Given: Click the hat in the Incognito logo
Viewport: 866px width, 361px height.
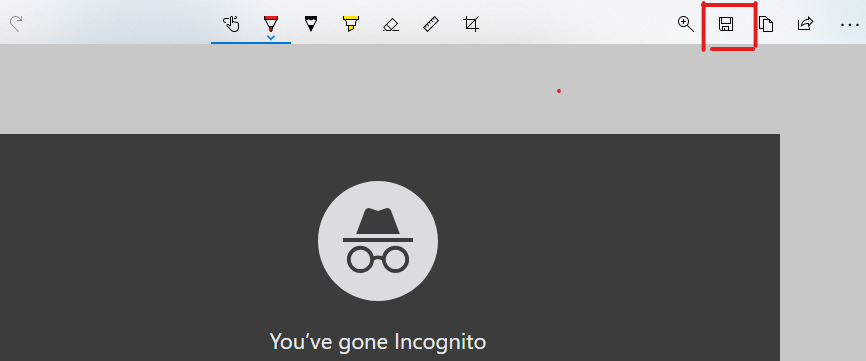Looking at the screenshot, I should [378, 221].
